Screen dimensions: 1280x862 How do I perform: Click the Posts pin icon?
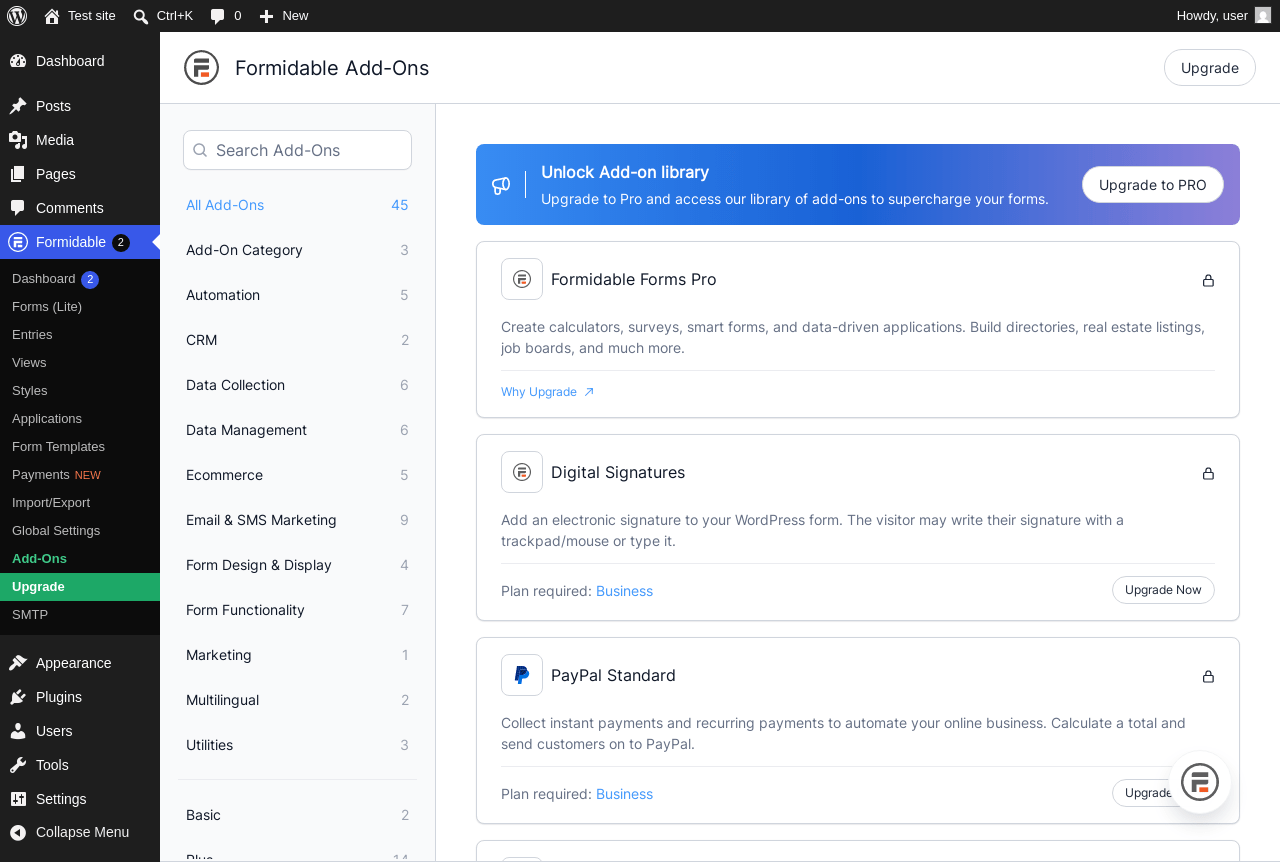[18, 106]
